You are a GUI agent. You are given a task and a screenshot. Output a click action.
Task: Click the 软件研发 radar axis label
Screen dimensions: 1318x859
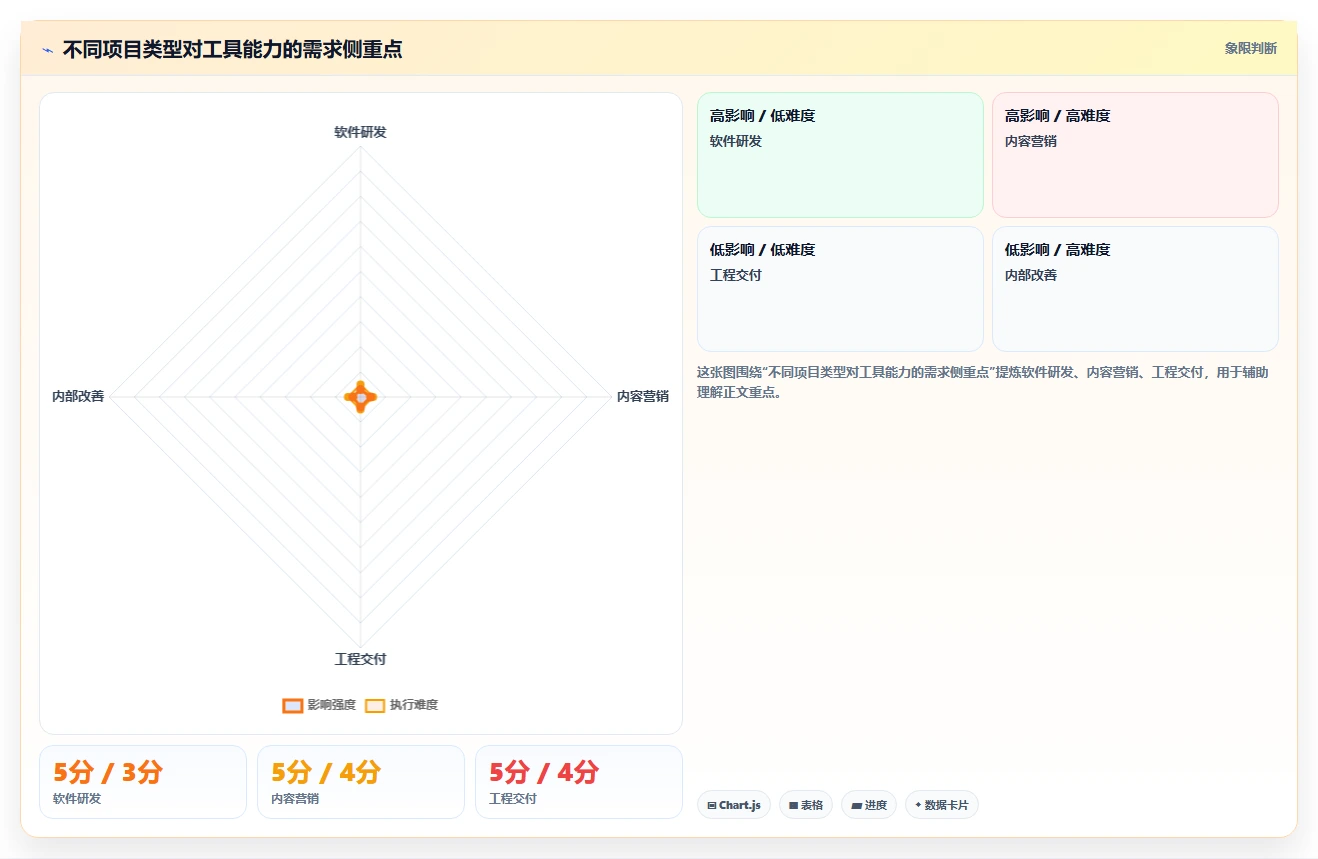(x=360, y=132)
